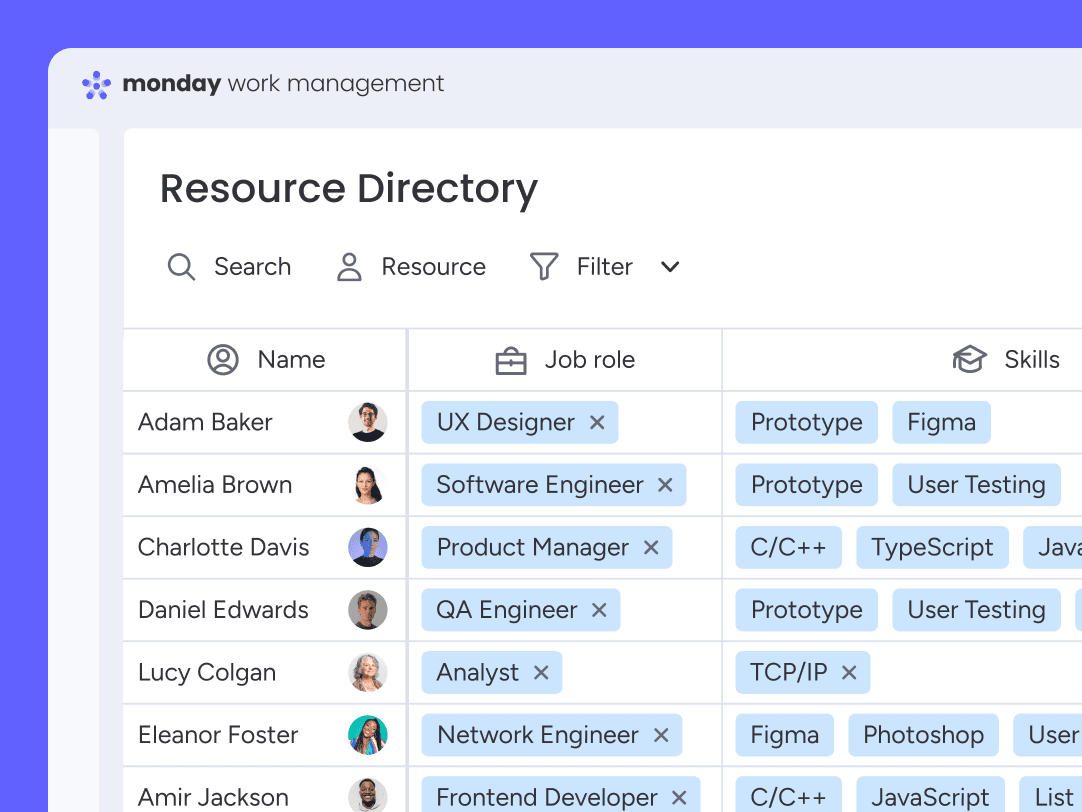Click the Search magnifier icon

[x=181, y=267]
